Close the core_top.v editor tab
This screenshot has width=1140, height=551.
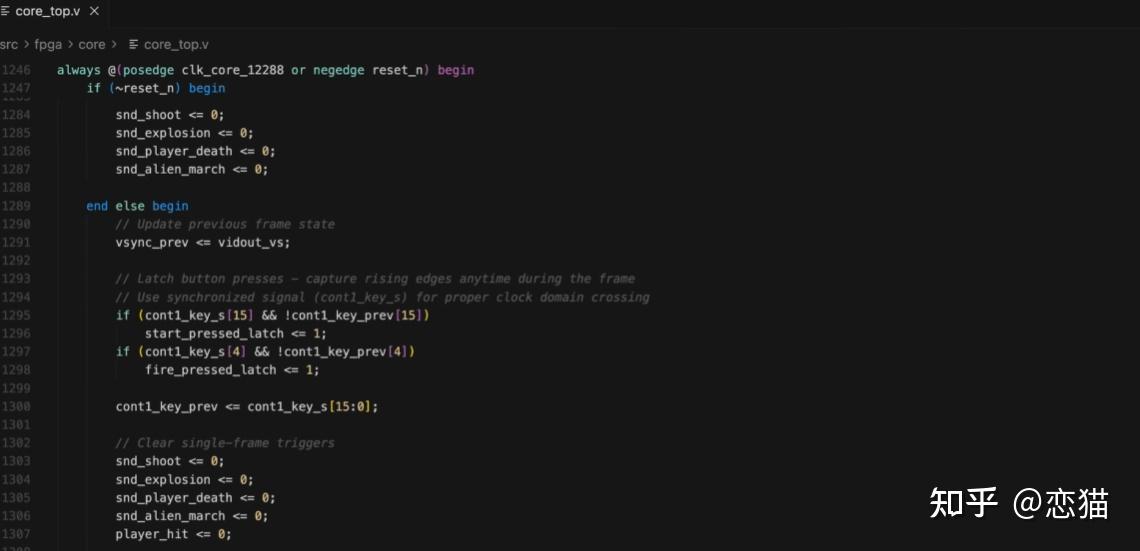pos(95,11)
